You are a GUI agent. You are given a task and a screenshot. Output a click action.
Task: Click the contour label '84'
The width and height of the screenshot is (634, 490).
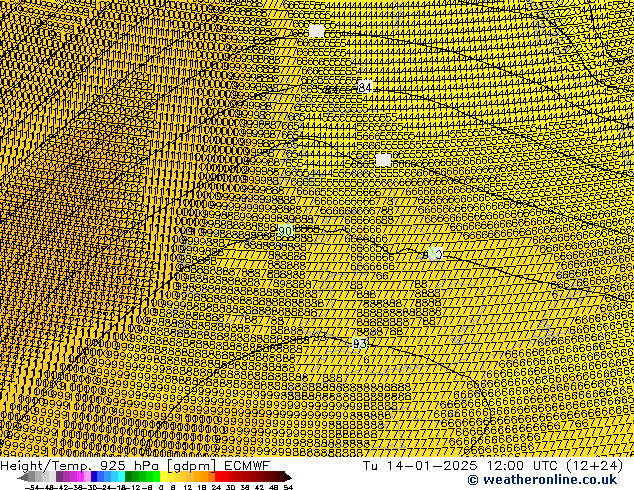pos(365,87)
